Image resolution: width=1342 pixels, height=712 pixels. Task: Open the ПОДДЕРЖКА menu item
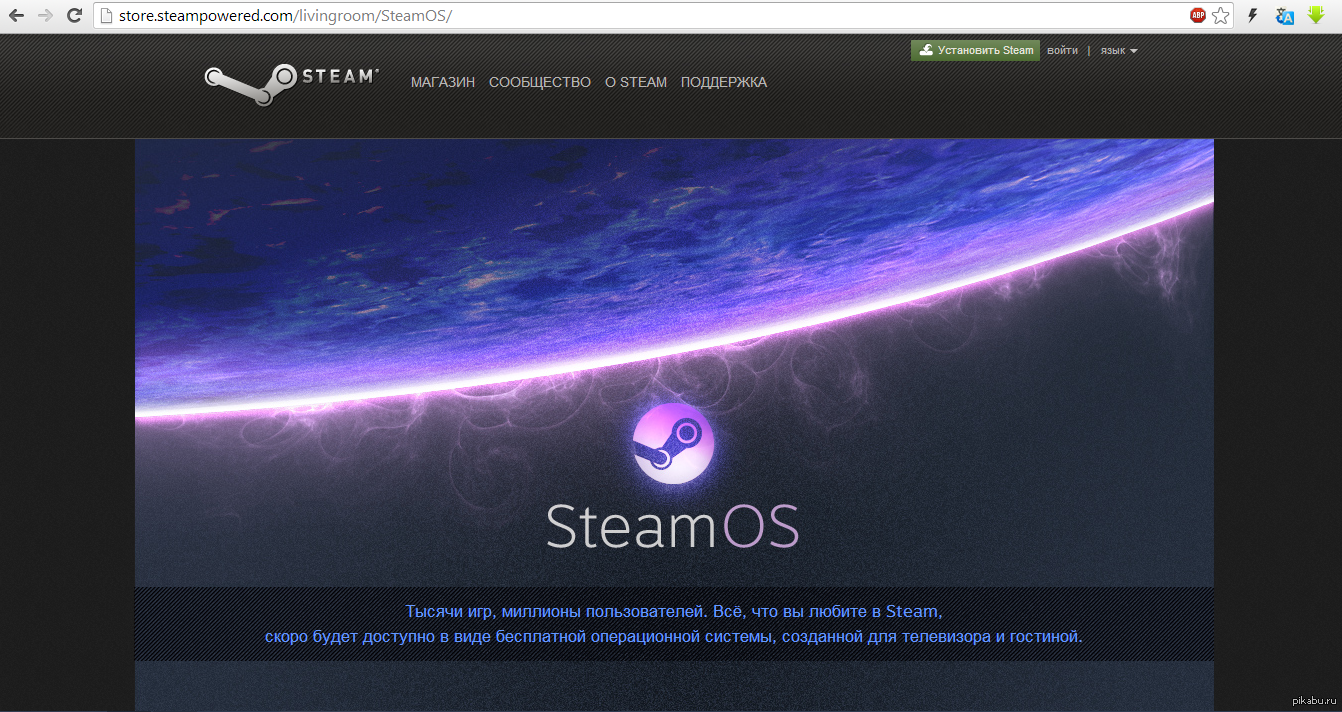point(723,83)
